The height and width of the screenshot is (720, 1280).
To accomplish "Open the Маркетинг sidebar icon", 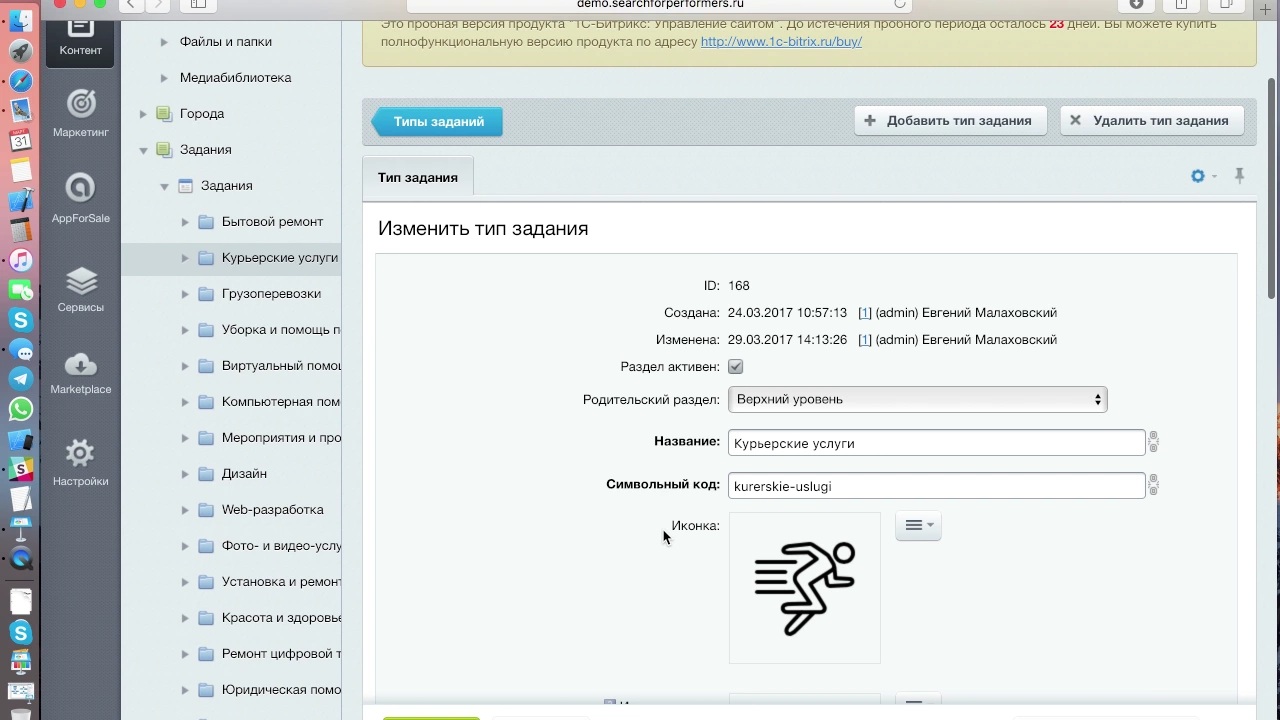I will point(80,103).
